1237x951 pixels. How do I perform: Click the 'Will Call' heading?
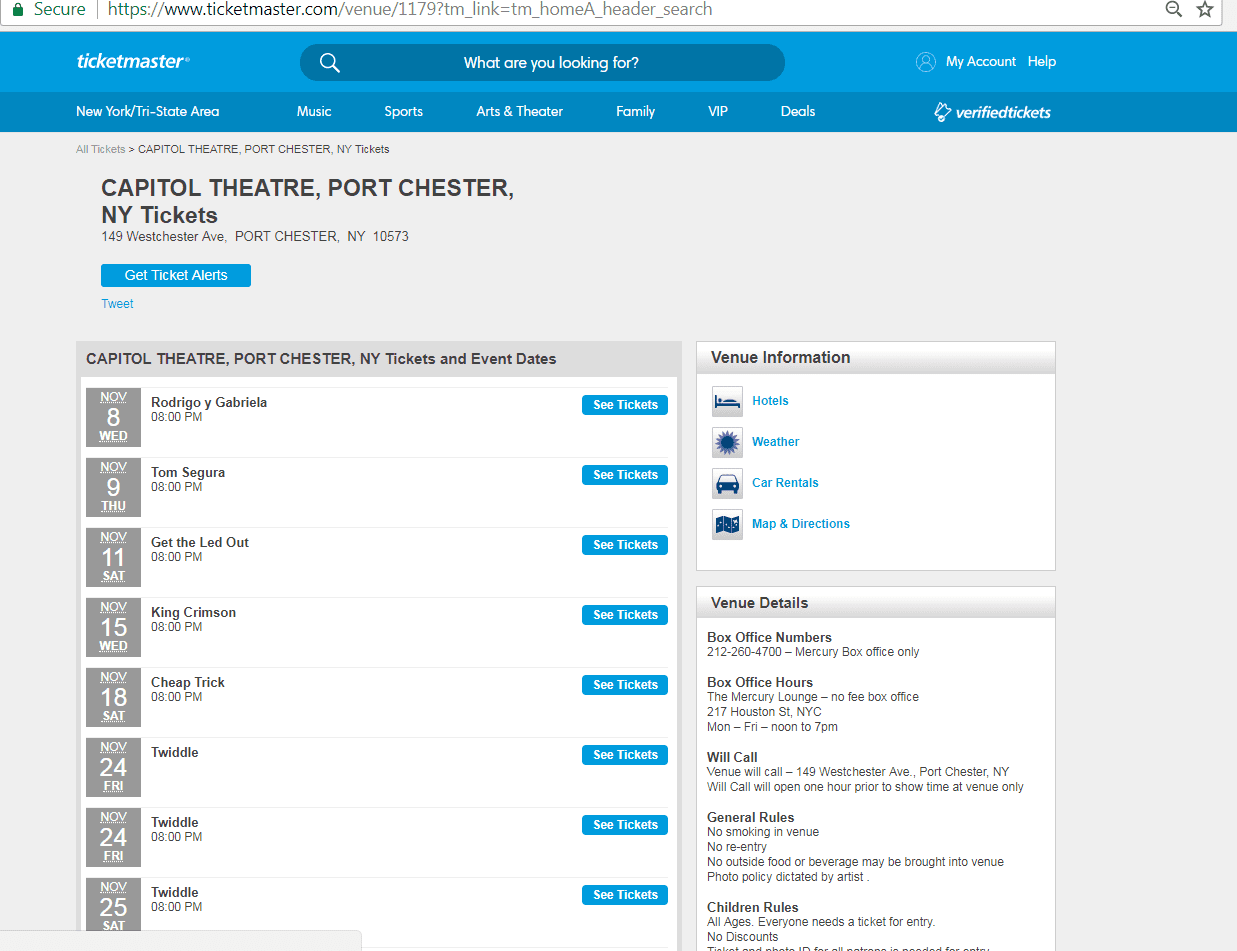point(732,757)
